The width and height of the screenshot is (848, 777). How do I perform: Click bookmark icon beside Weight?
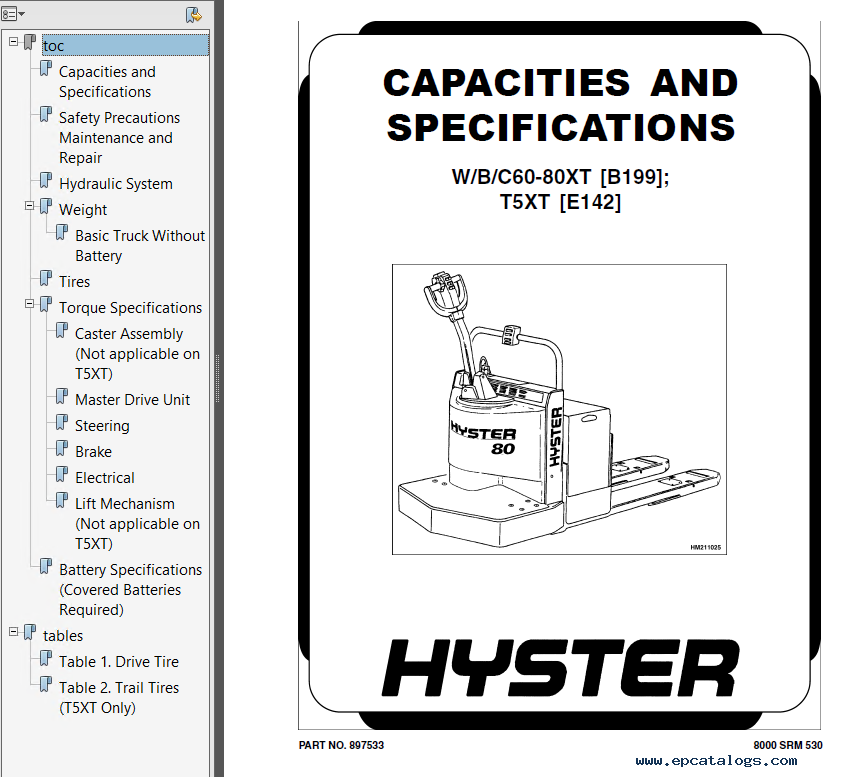(46, 206)
